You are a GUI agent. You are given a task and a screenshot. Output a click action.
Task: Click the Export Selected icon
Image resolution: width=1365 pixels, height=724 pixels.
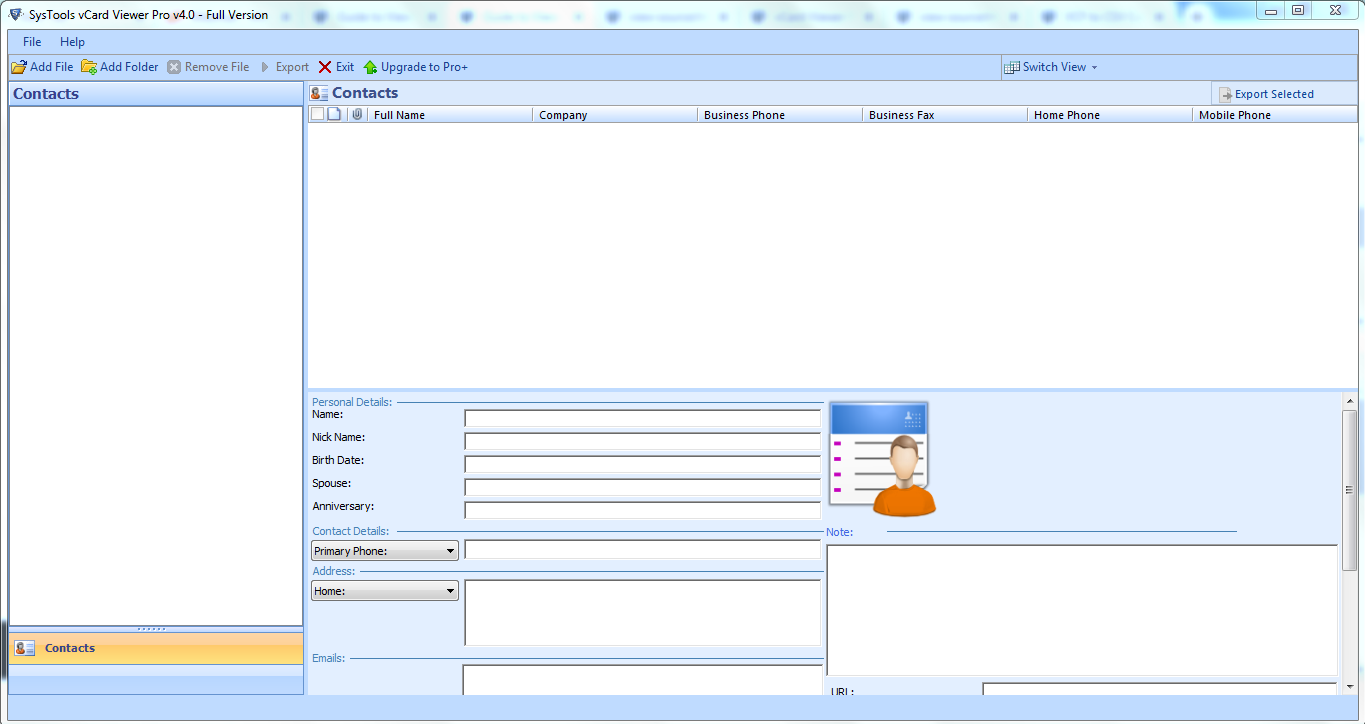pyautogui.click(x=1225, y=94)
